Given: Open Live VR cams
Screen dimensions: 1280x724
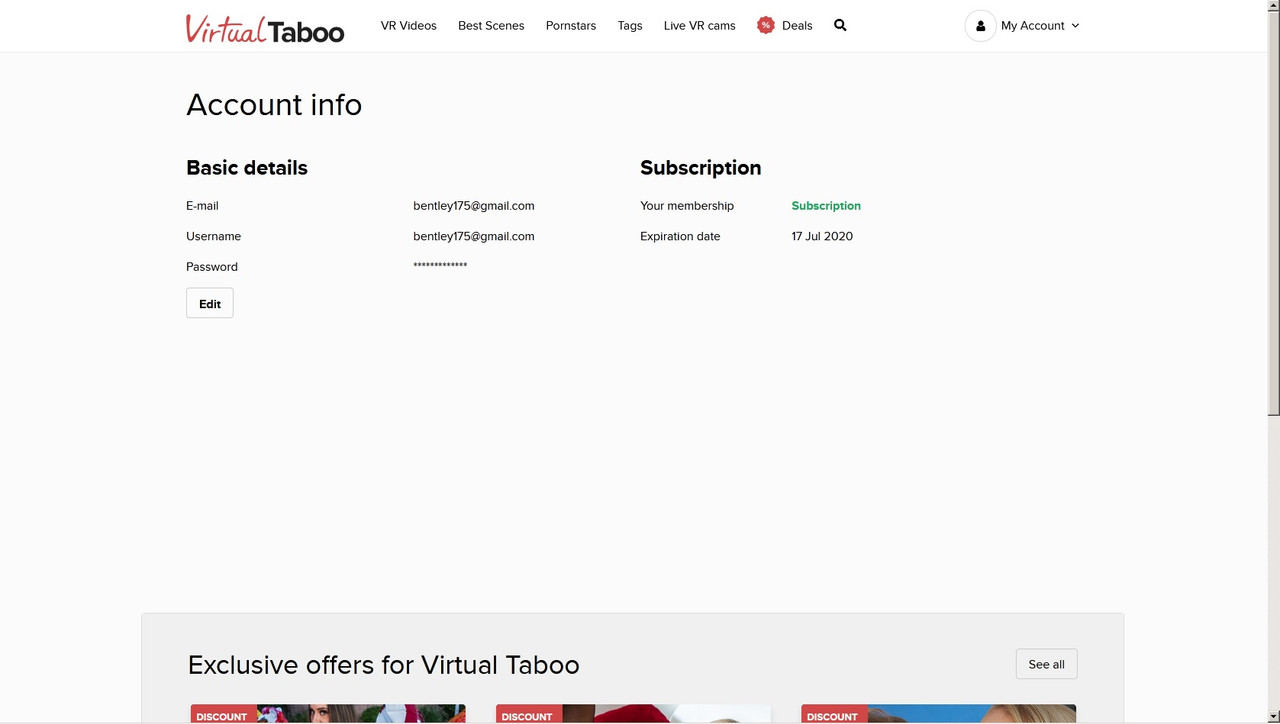Looking at the screenshot, I should tap(699, 25).
